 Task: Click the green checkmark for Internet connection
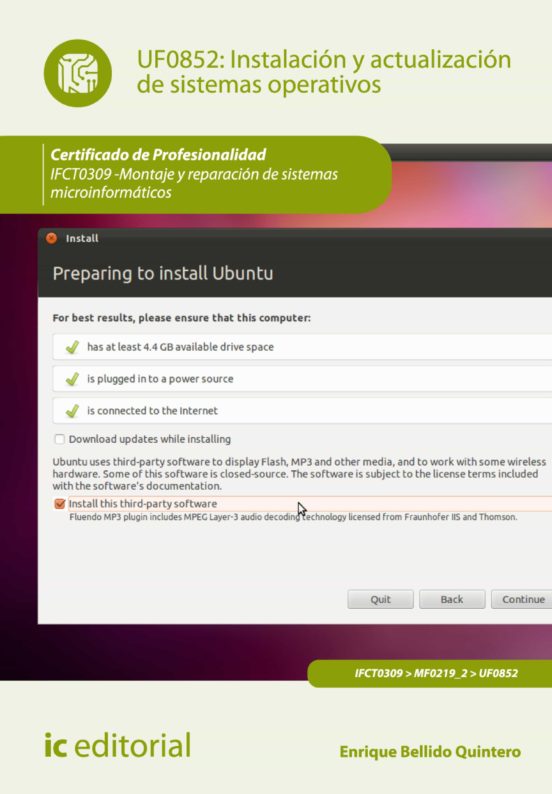click(x=72, y=411)
